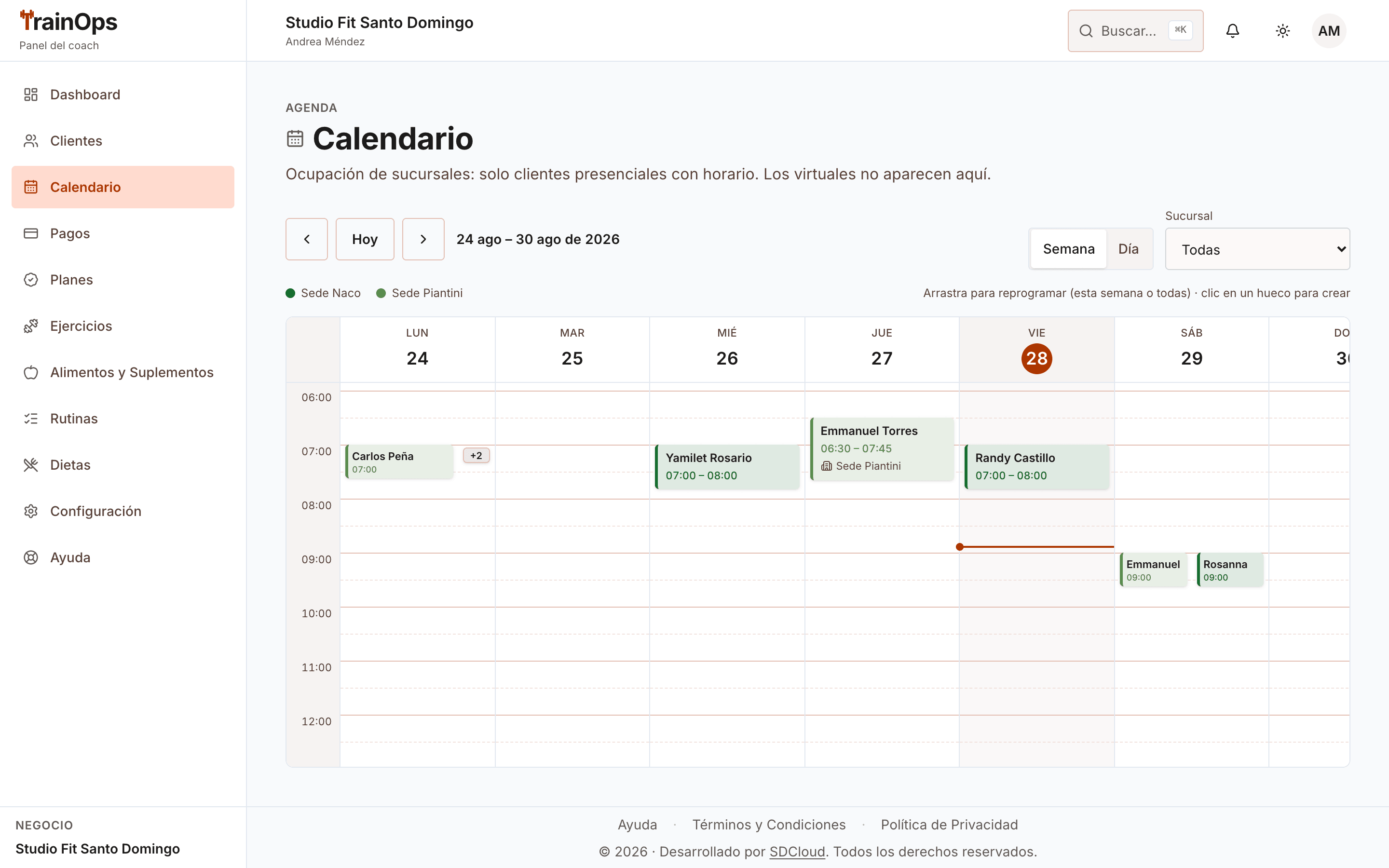Click the Studio Fit Santo Domingo header title
The image size is (1389, 868).
coord(380,22)
